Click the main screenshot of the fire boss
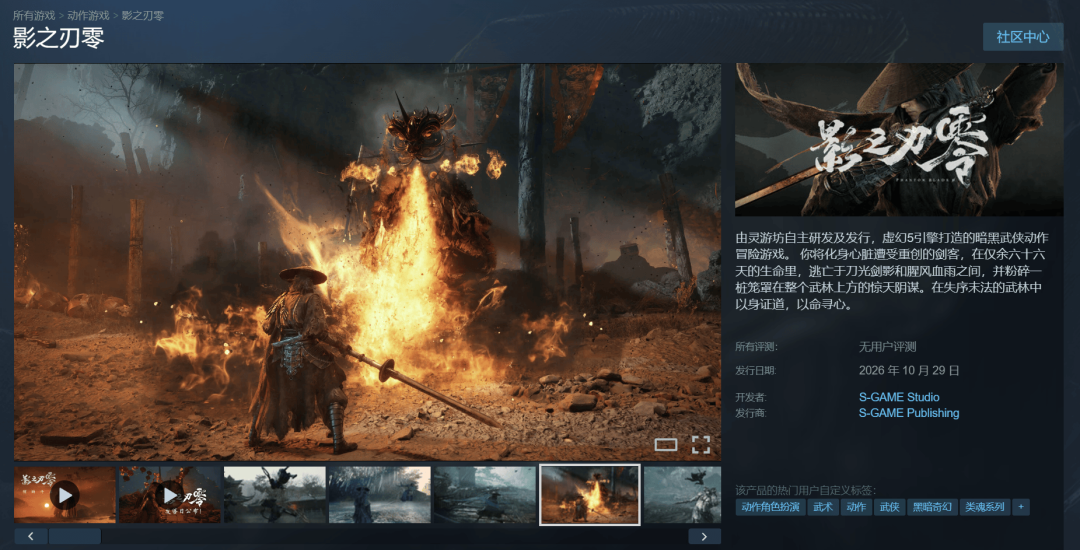This screenshot has height=550, width=1080. coord(367,262)
